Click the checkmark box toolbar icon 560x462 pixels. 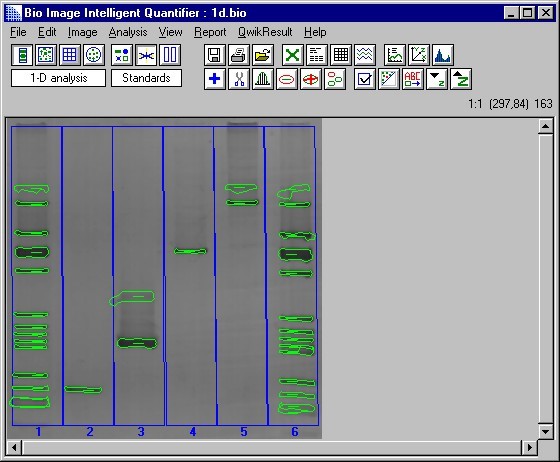365,79
